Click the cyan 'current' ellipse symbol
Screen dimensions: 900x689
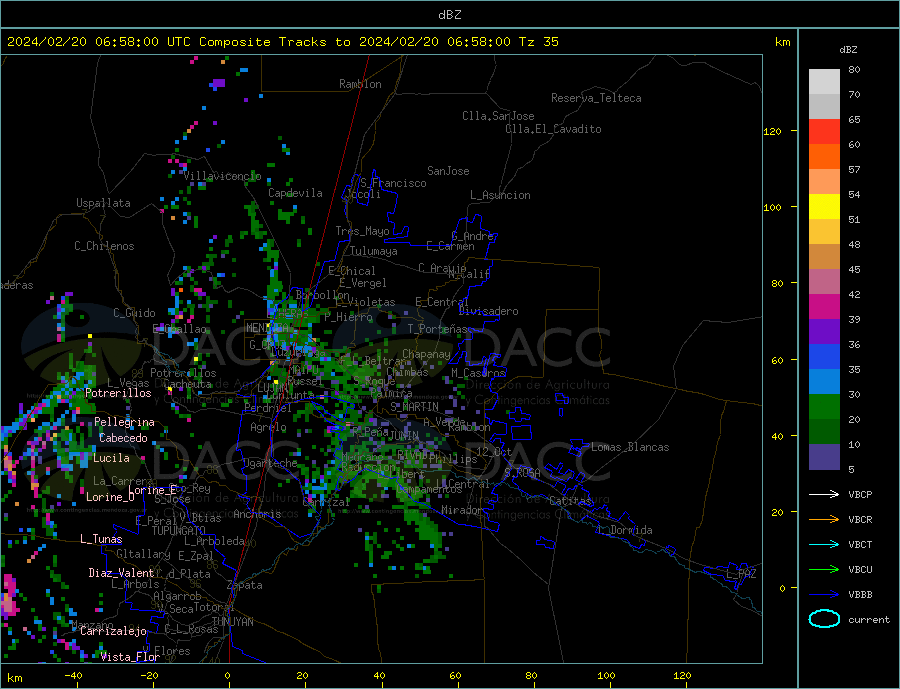click(824, 619)
